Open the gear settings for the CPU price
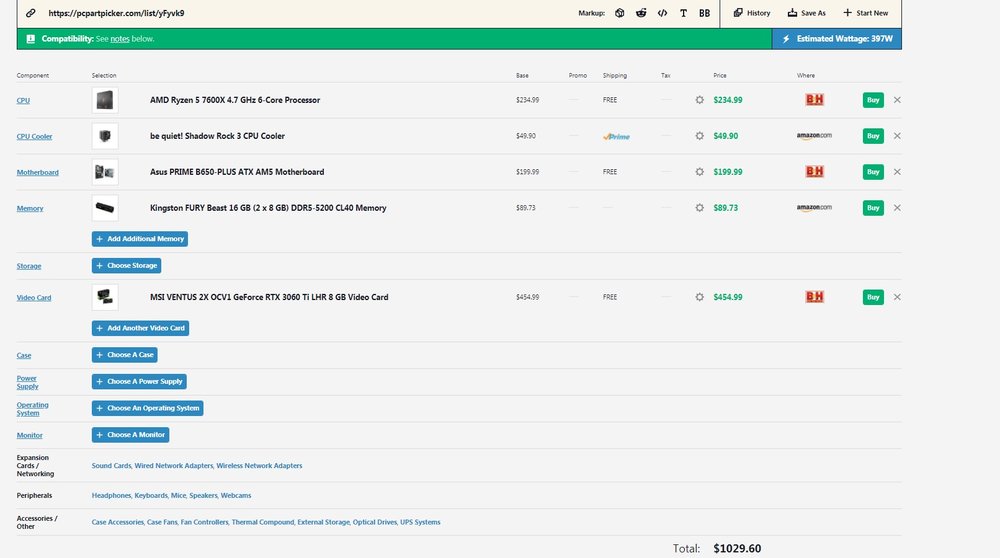The image size is (1000, 558). coord(699,100)
